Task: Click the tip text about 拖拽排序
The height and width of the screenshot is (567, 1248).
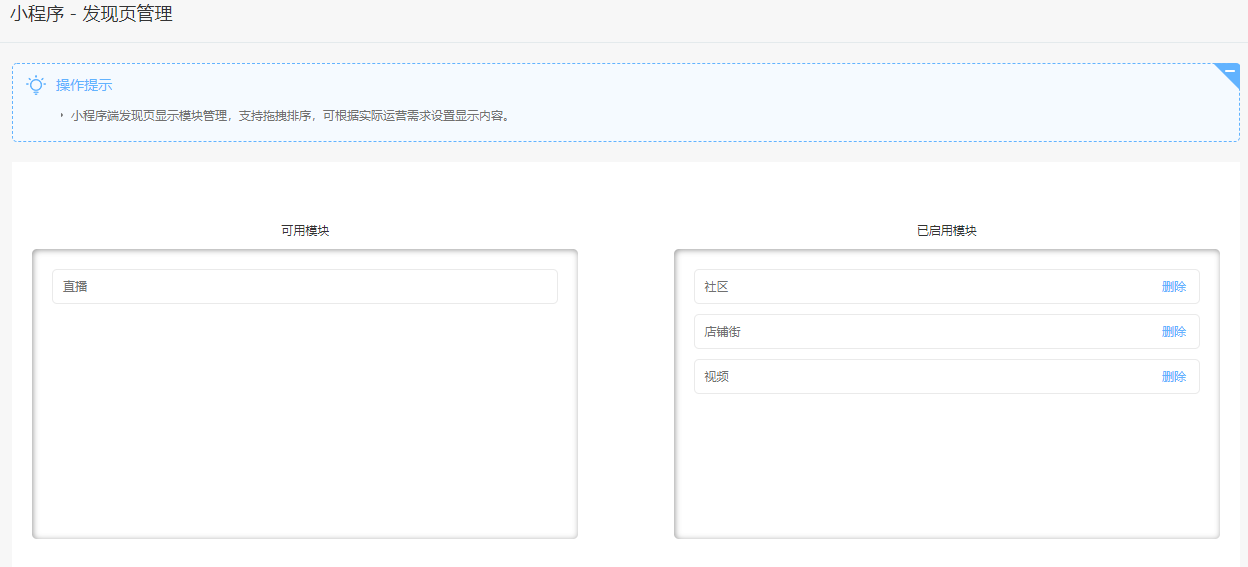Action: pyautogui.click(x=291, y=116)
